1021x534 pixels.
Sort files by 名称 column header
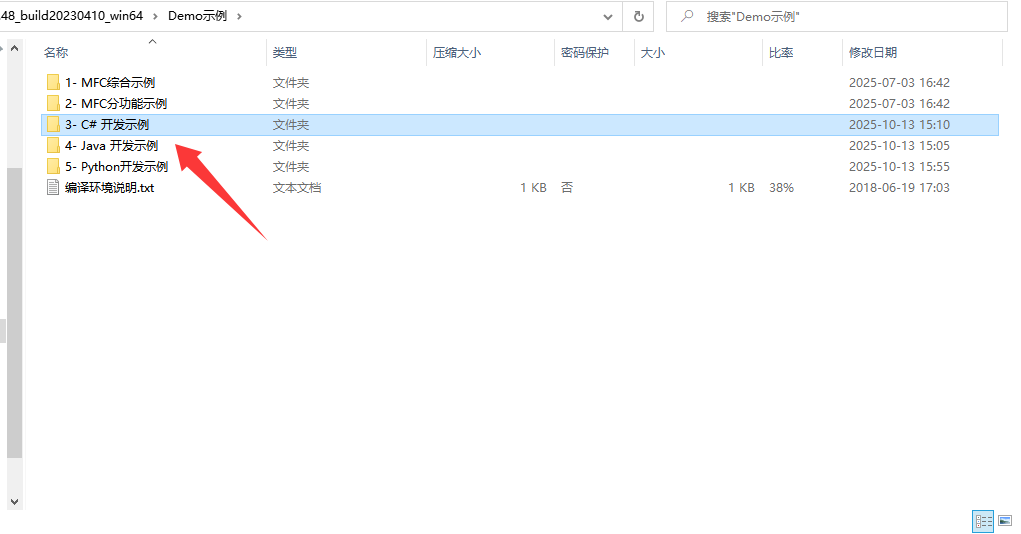pyautogui.click(x=56, y=53)
